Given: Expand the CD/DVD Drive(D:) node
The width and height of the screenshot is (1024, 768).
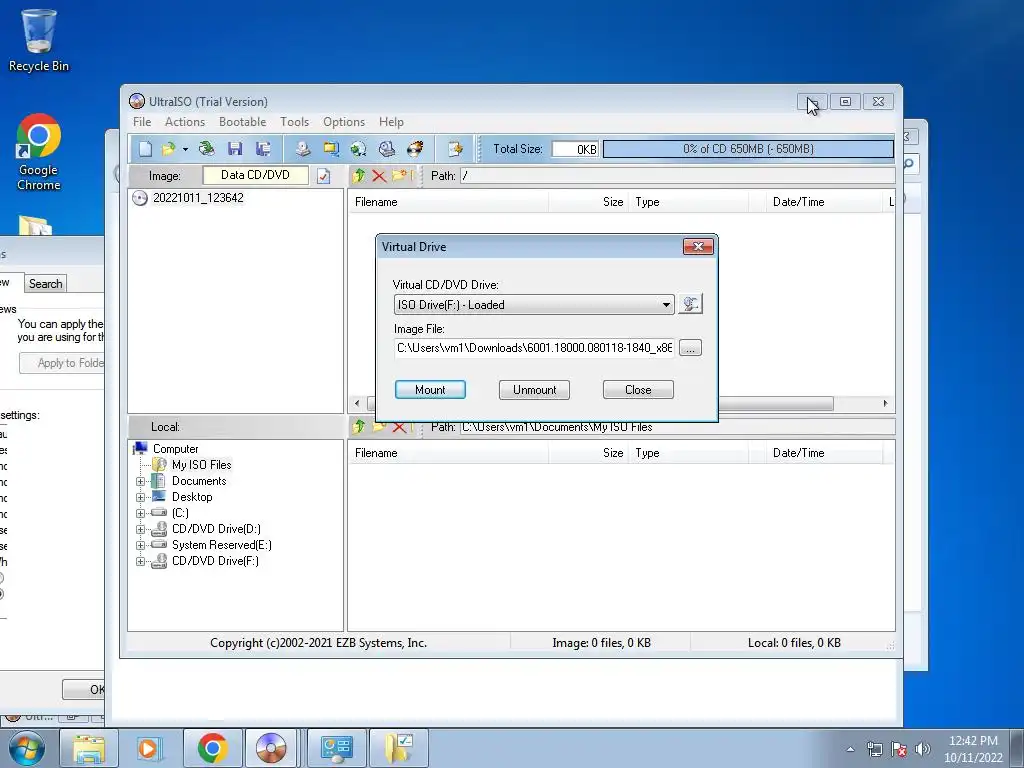Looking at the screenshot, I should coord(140,530).
